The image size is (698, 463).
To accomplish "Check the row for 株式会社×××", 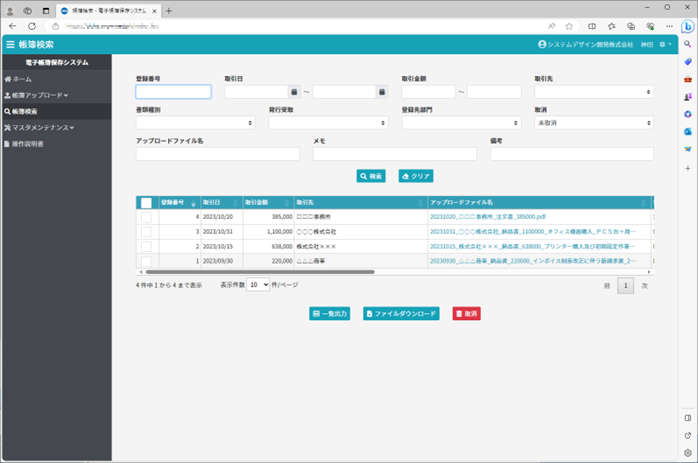I will [146, 247].
